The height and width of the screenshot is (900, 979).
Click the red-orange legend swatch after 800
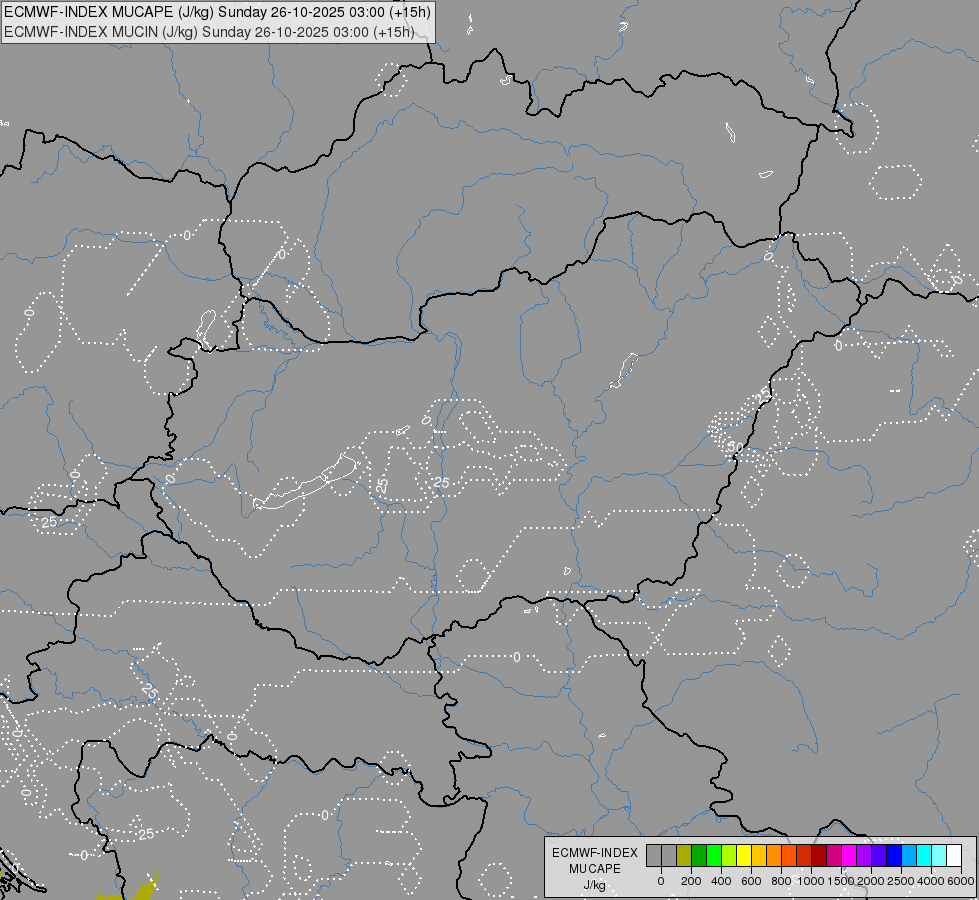click(x=789, y=855)
